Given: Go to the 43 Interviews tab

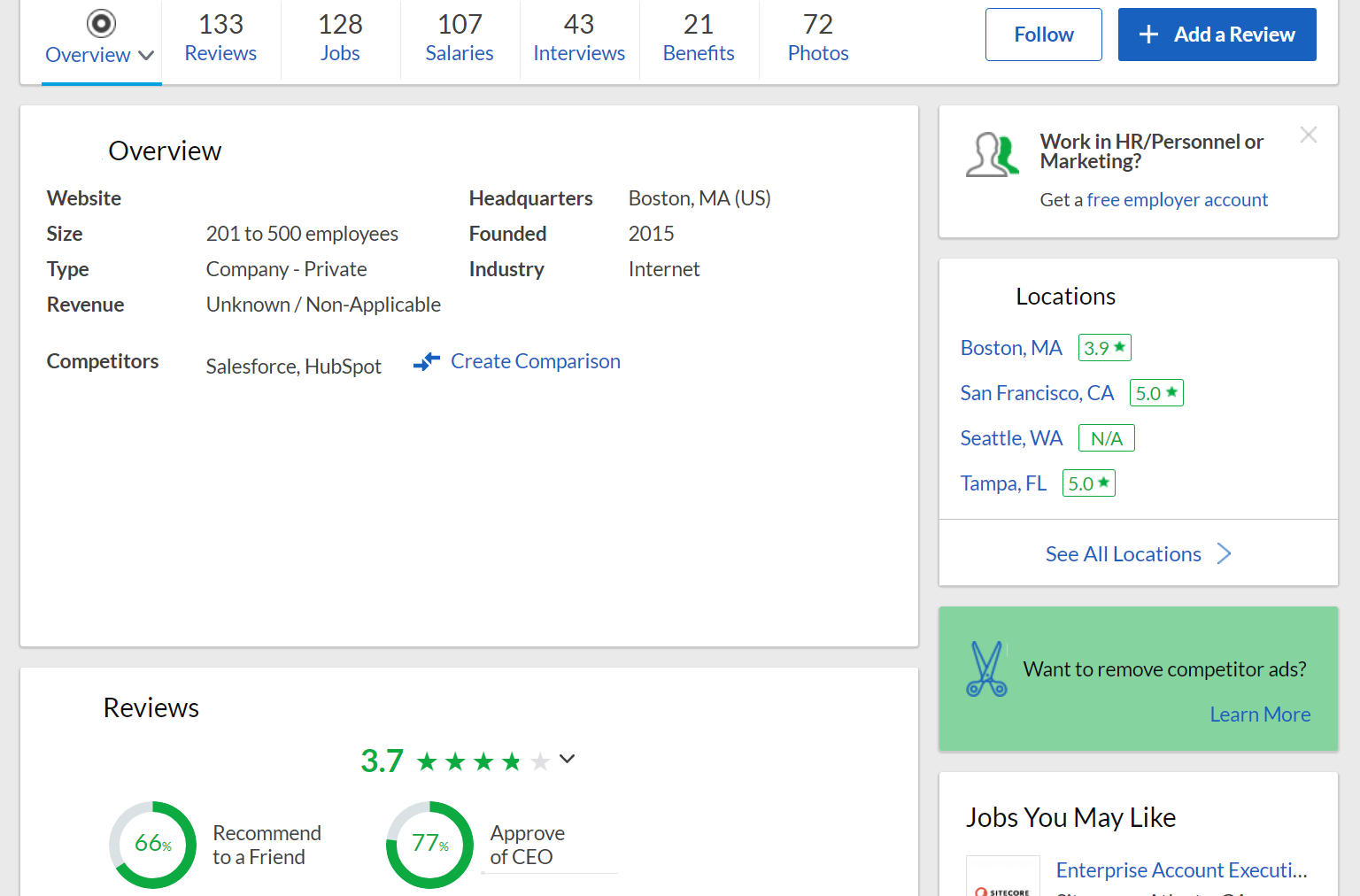Looking at the screenshot, I should (x=579, y=38).
